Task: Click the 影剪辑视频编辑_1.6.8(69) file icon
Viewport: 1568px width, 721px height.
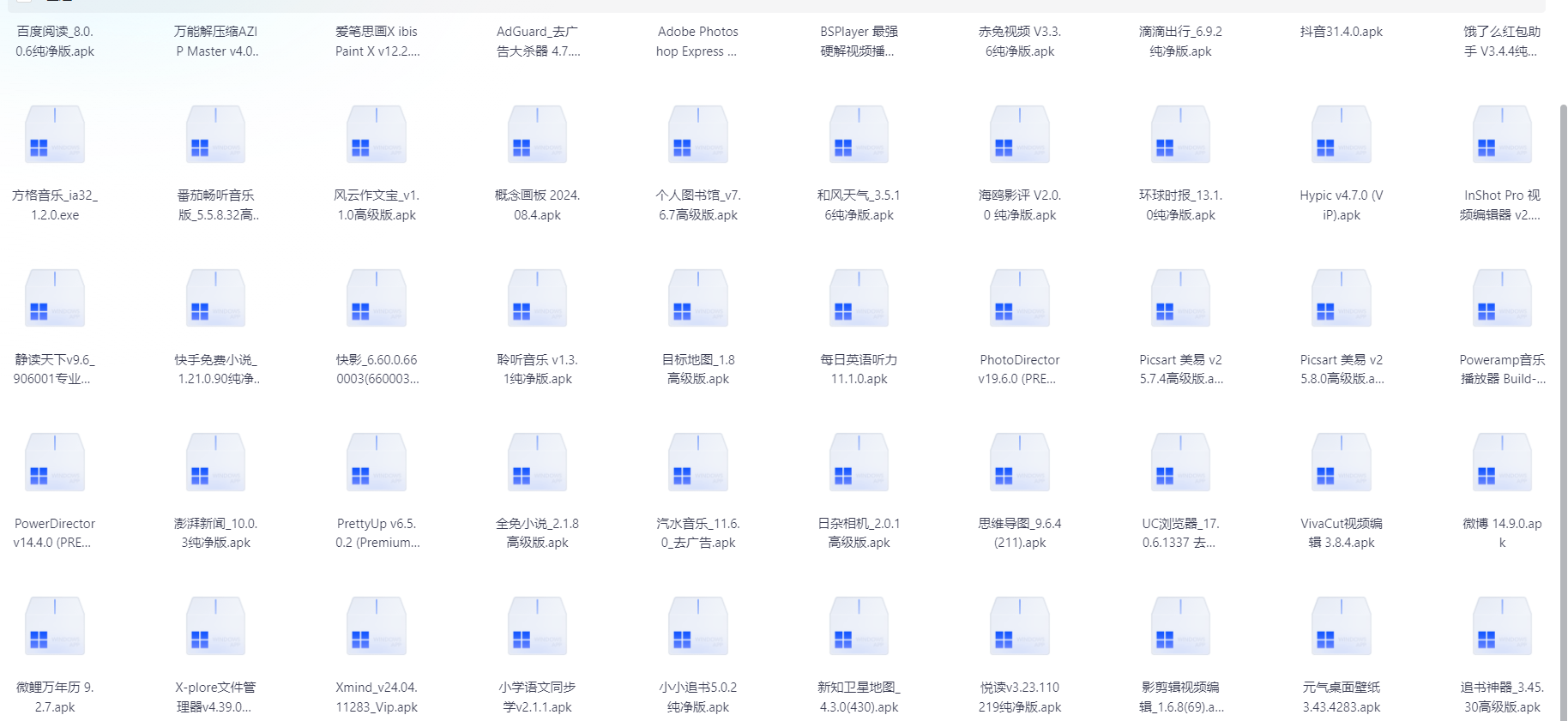Action: pyautogui.click(x=1180, y=626)
